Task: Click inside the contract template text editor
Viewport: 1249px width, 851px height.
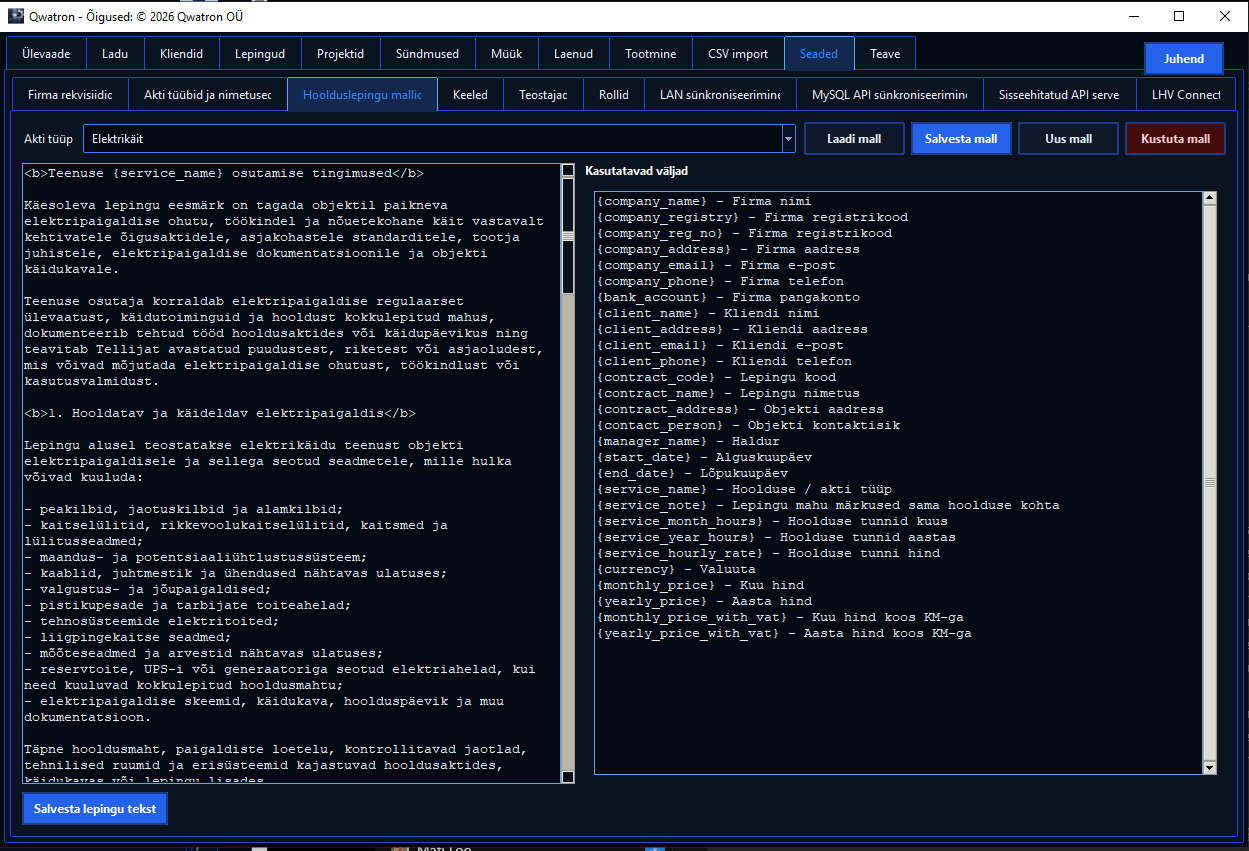Action: pyautogui.click(x=292, y=473)
